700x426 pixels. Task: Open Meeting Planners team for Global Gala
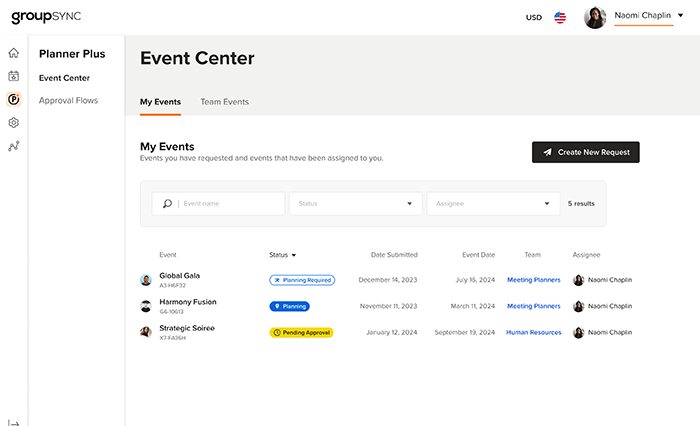coord(533,280)
